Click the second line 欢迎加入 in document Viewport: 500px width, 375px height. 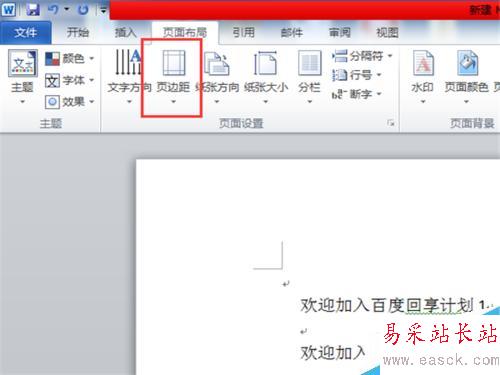tap(333, 352)
